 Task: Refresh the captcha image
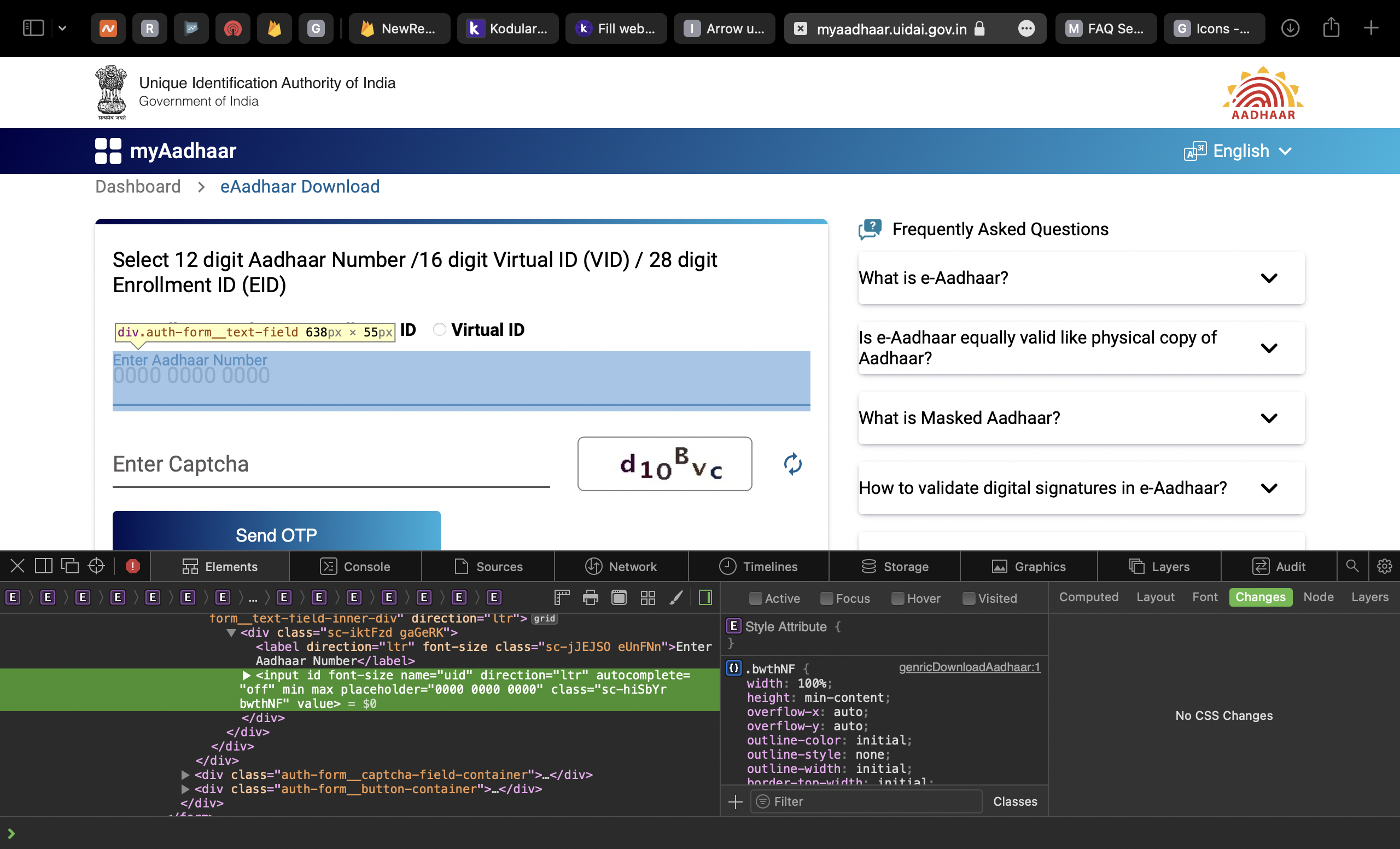794,464
